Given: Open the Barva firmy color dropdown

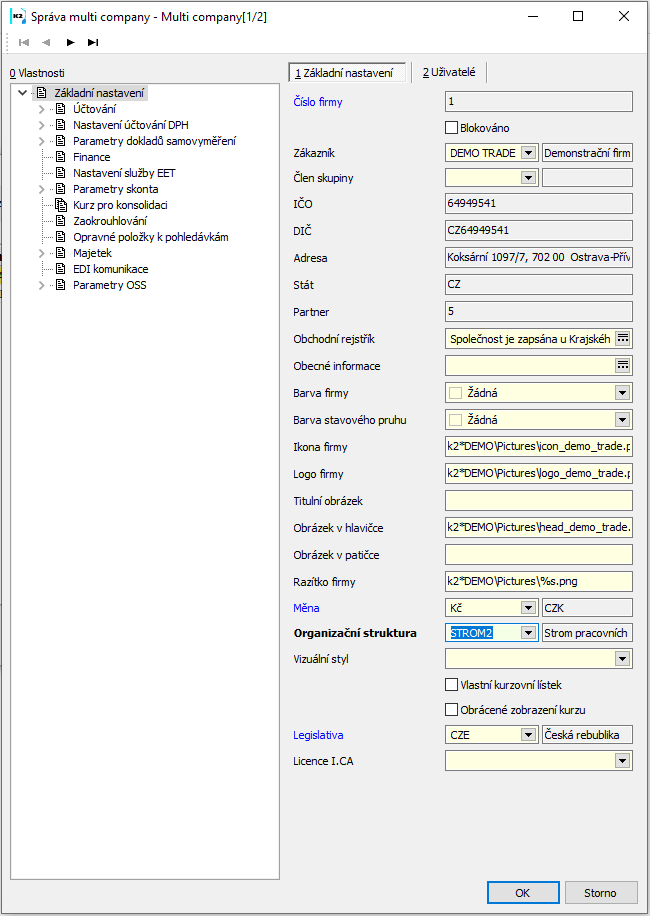Looking at the screenshot, I should (x=623, y=393).
